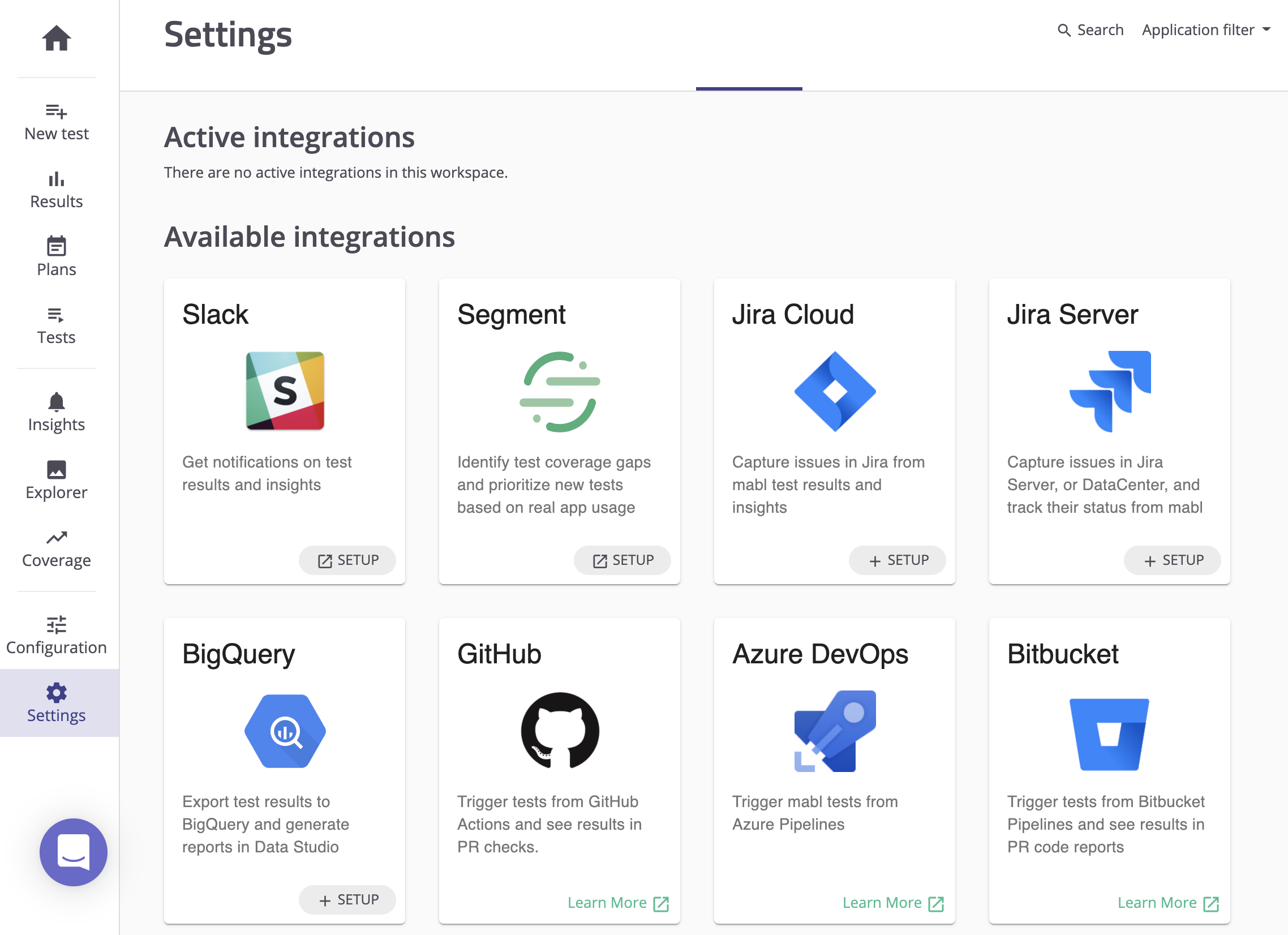Navigate to Plans in sidebar
This screenshot has width=1288, height=935.
pos(56,258)
